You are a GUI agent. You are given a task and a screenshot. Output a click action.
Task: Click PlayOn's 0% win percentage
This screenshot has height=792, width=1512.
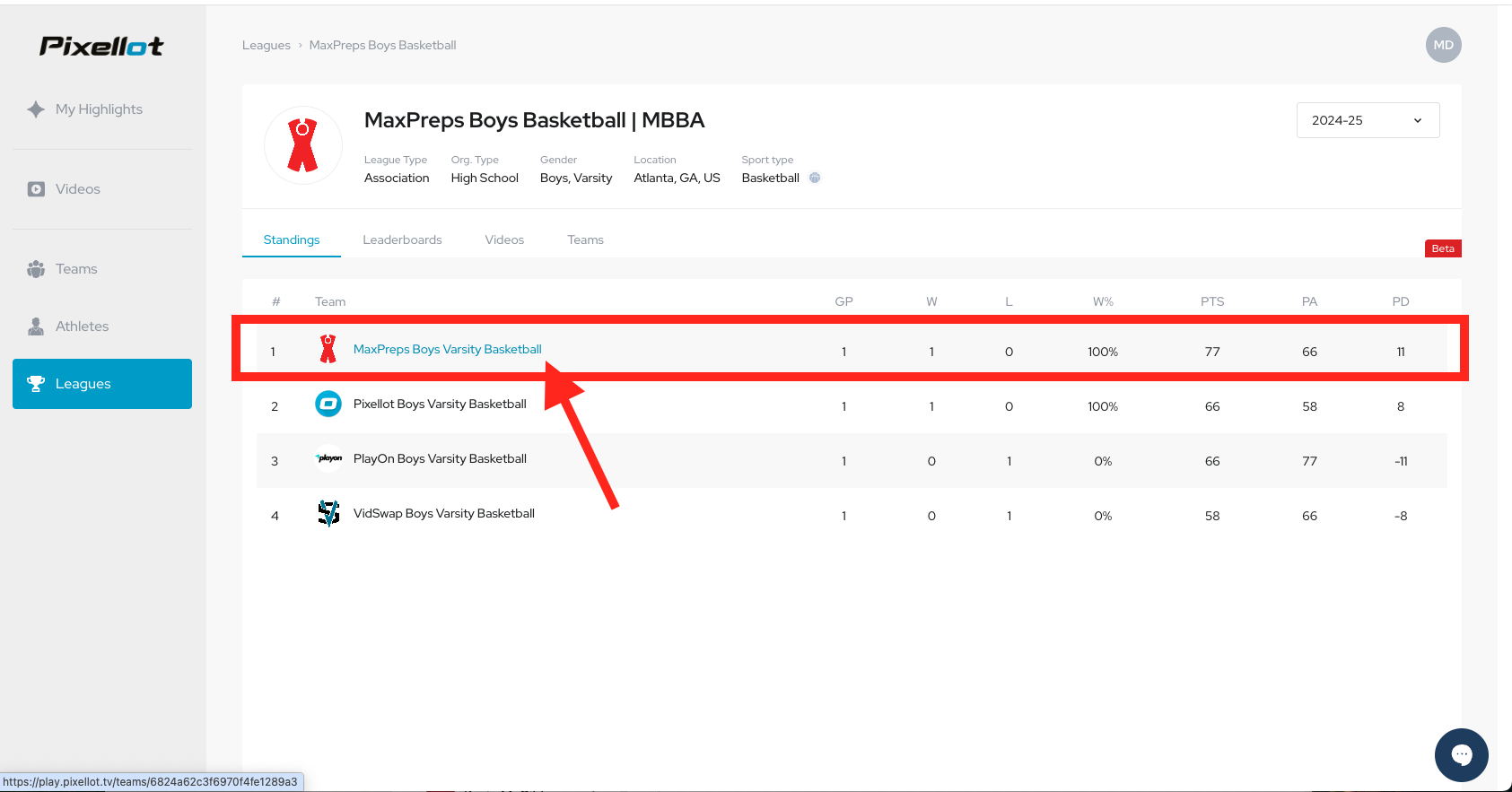click(1103, 461)
